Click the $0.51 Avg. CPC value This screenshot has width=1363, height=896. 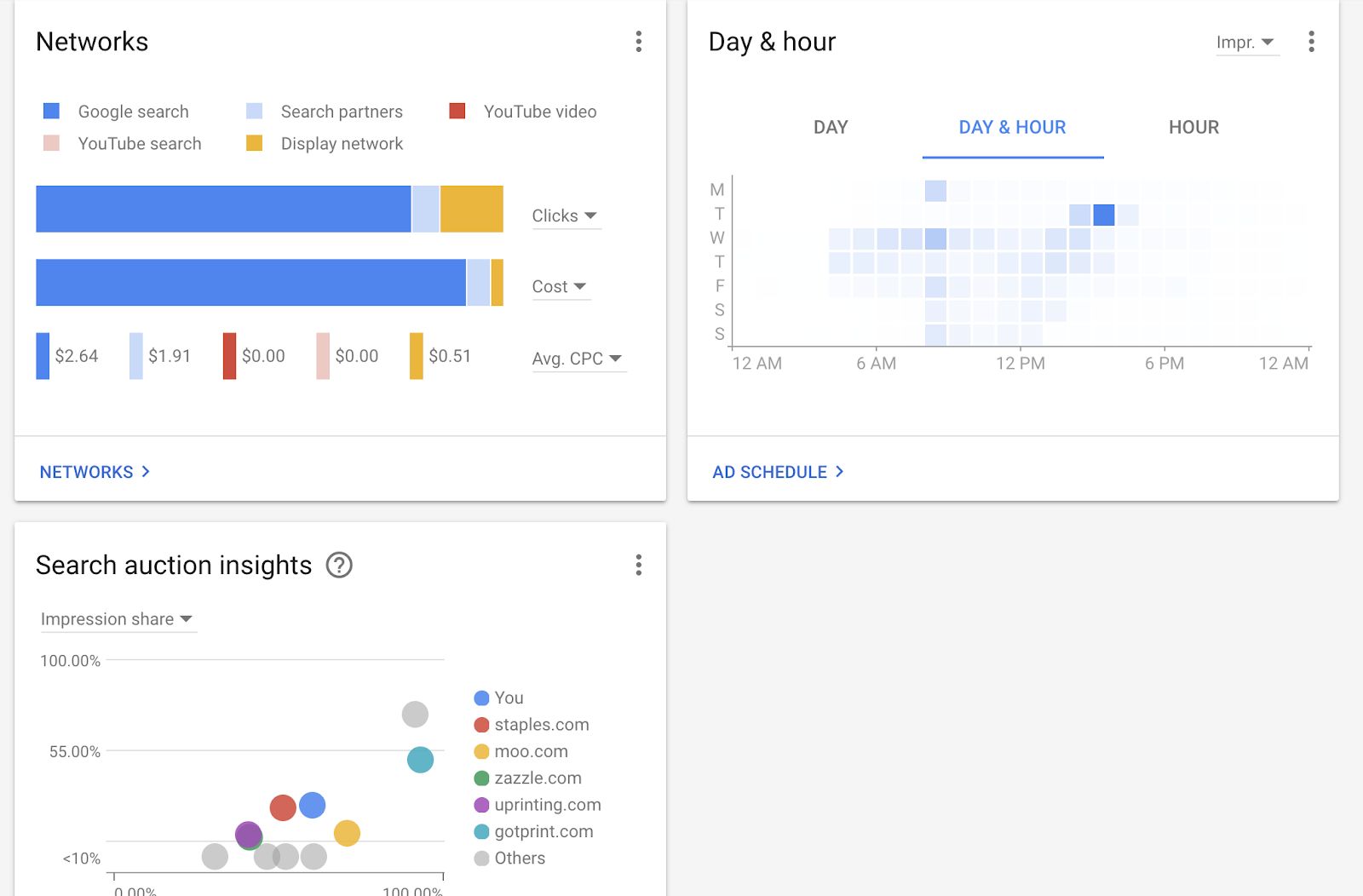click(450, 356)
